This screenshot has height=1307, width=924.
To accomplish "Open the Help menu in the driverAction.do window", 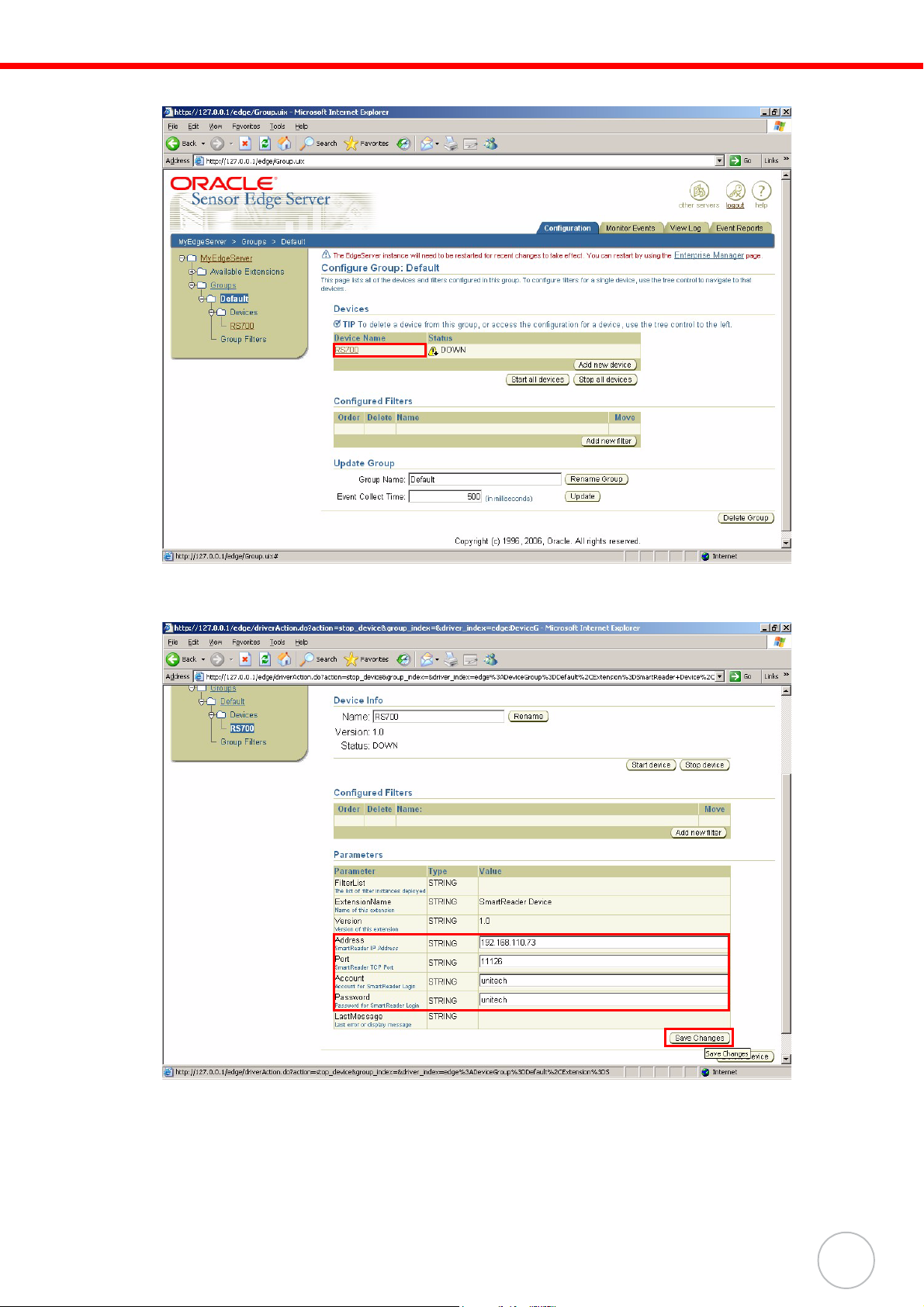I will coord(302,642).
